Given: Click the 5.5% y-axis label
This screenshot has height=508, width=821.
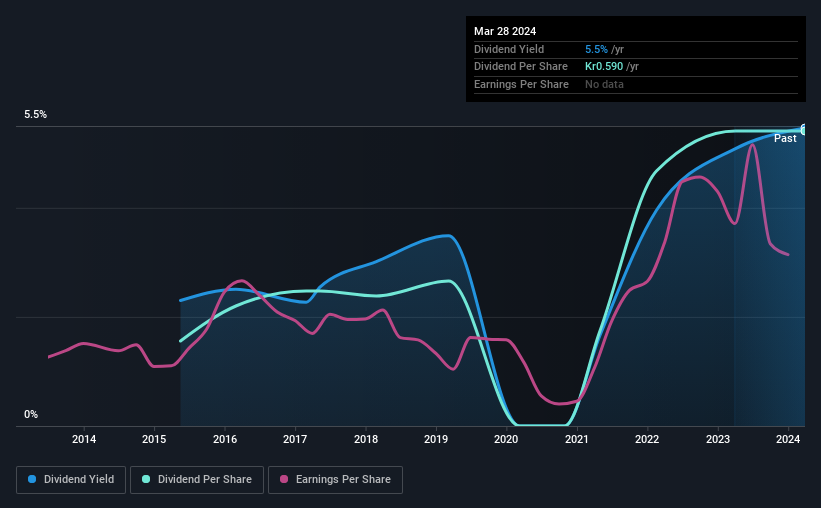Looking at the screenshot, I should (36, 114).
